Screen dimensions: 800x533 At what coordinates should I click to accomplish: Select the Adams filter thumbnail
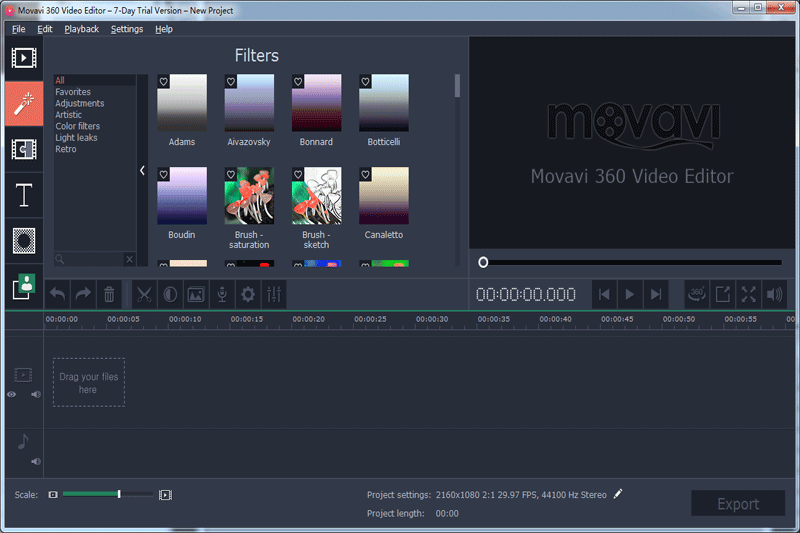pyautogui.click(x=182, y=103)
